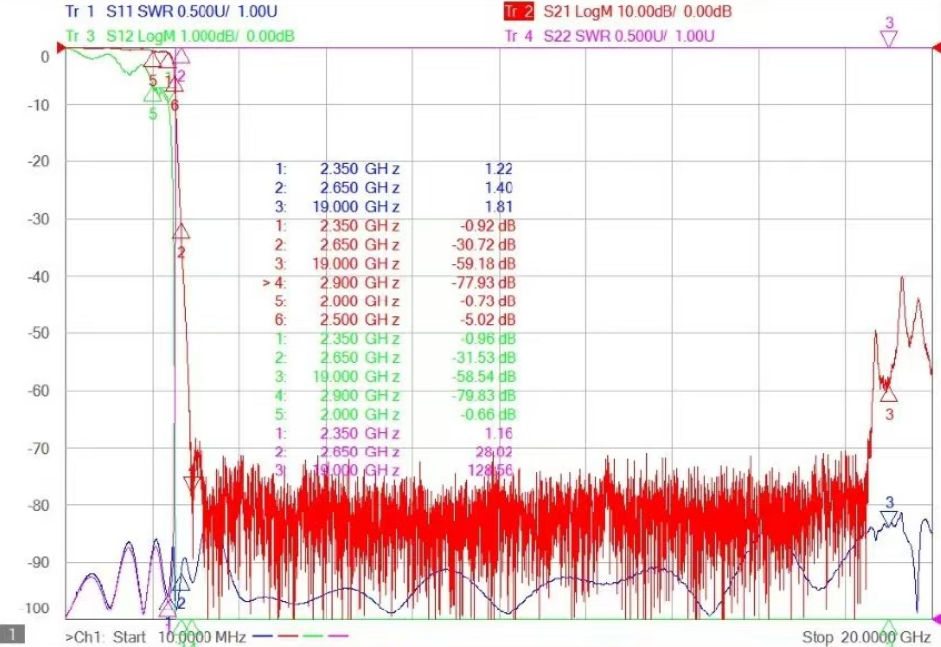Select the highlighted Tr 2 S21 LogM trace
941x647 pixels.
(618, 11)
